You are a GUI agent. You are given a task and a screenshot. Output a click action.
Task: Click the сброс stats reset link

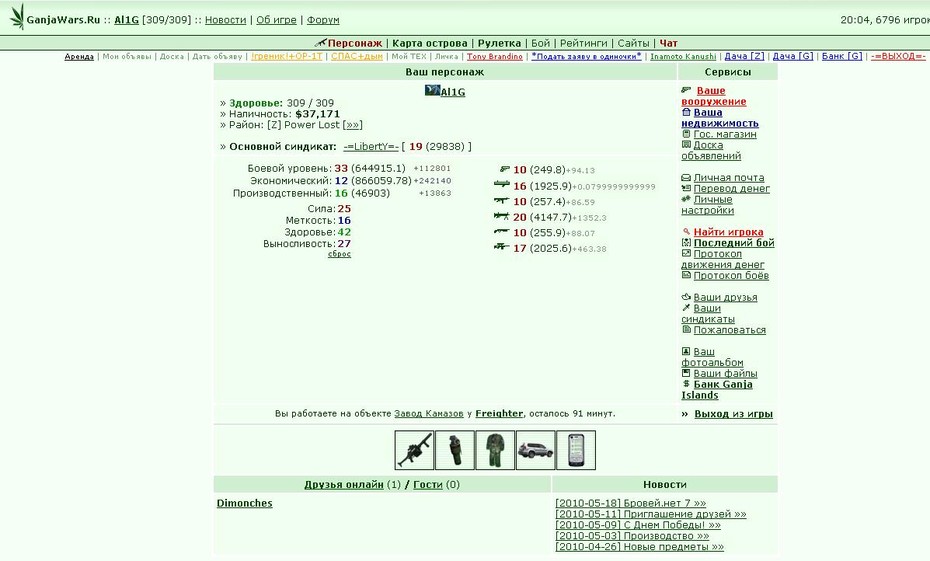[x=339, y=254]
